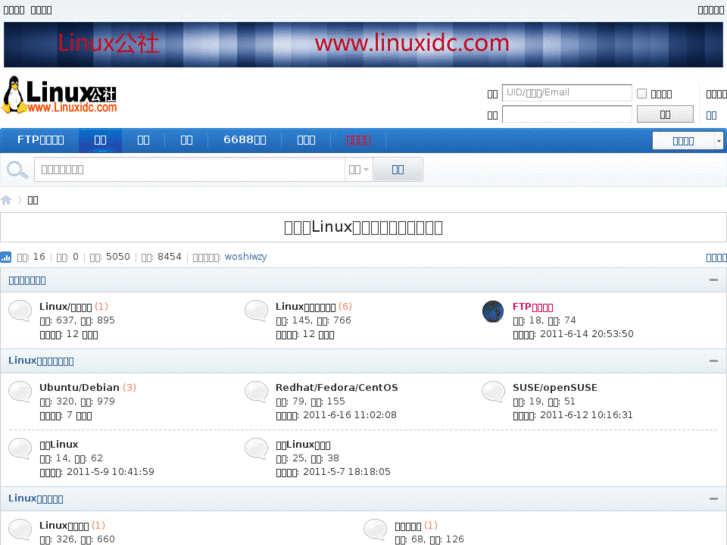Click the www.linuxidc.com banner image
Screen dimensions: 727x545
click(364, 44)
